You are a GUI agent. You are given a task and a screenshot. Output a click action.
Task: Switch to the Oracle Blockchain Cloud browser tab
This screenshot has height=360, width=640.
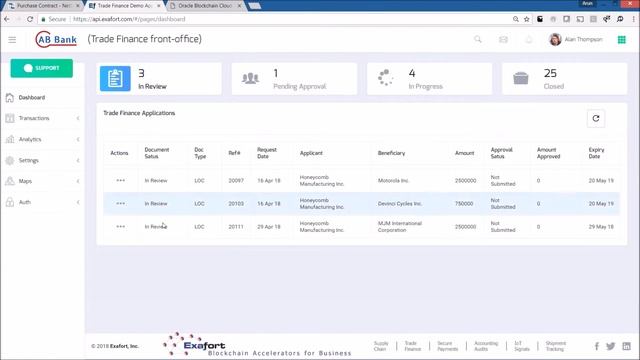[x=205, y=6]
